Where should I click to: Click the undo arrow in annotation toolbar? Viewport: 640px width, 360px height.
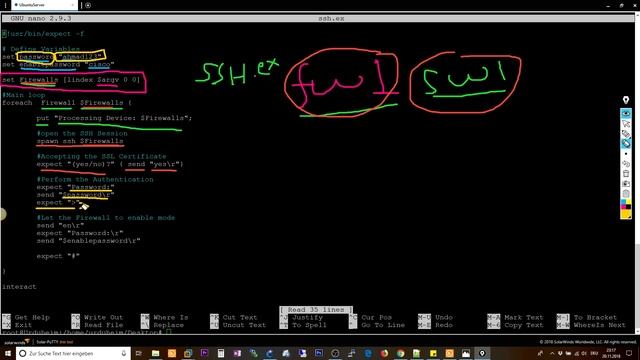626,164
